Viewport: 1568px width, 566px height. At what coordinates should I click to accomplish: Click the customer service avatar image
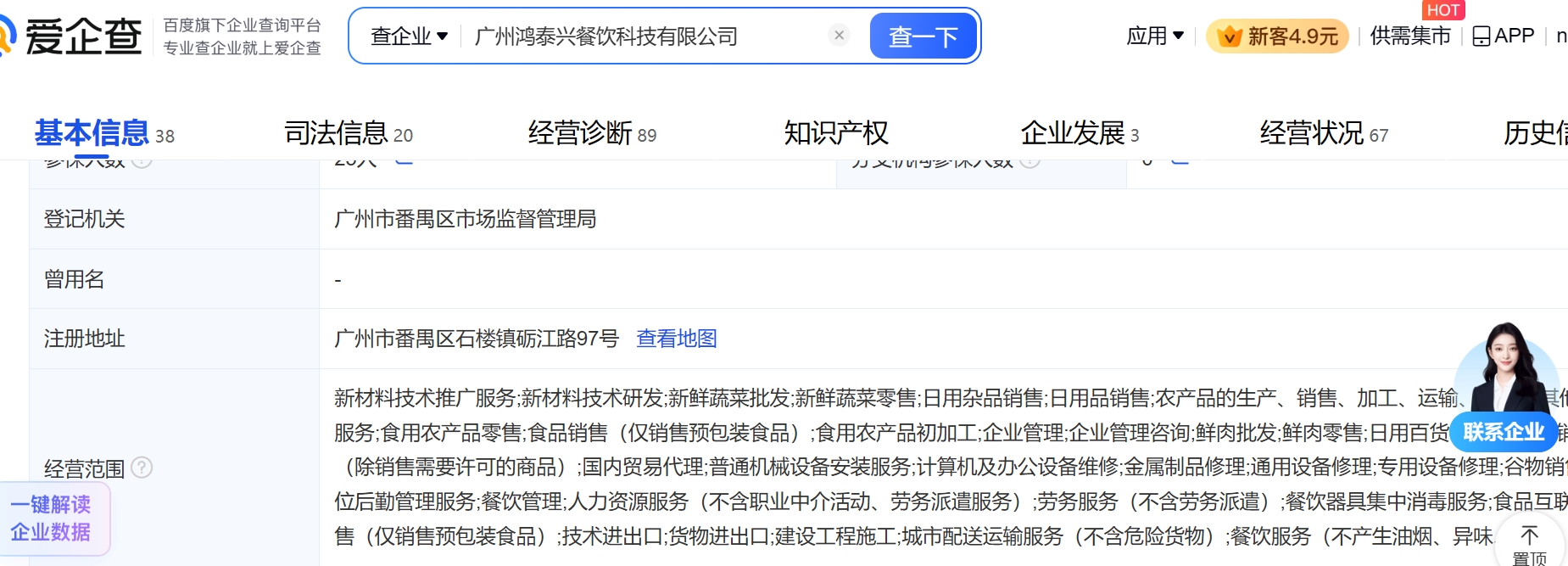tap(1507, 367)
